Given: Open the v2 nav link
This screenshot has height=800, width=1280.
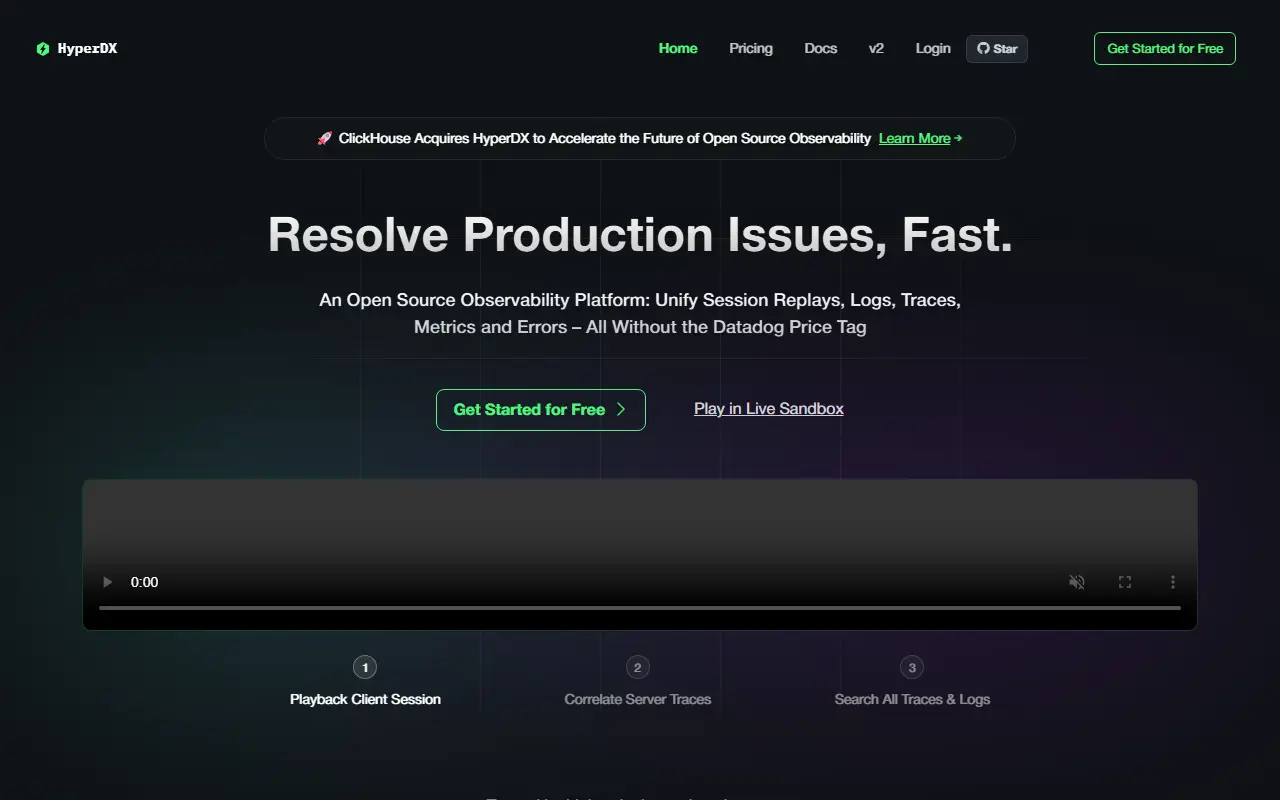Looking at the screenshot, I should tap(876, 48).
